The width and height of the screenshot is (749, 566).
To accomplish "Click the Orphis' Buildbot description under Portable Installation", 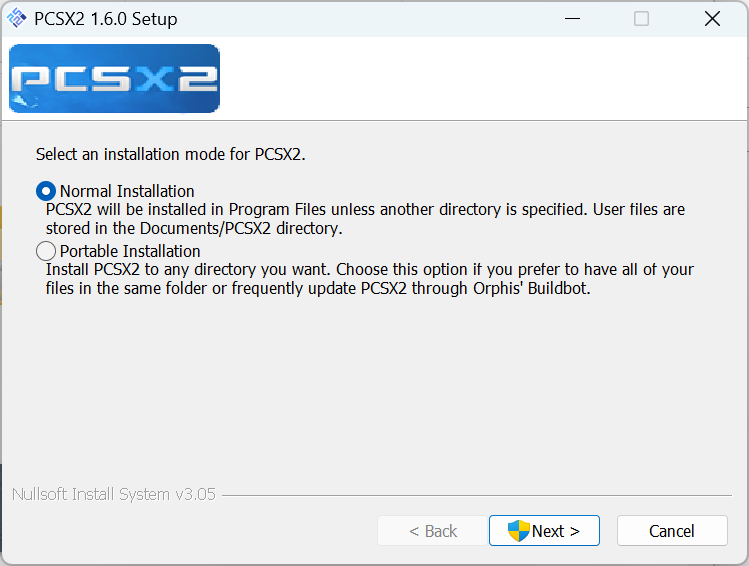I will (370, 279).
